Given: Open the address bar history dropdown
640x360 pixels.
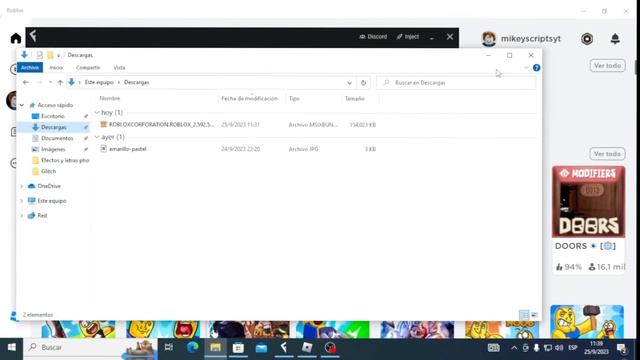Looking at the screenshot, I should click(349, 83).
